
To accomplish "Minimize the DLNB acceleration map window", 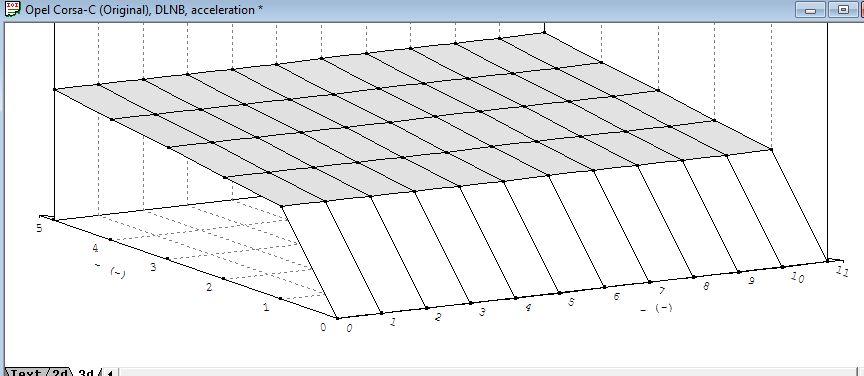I will [x=810, y=10].
